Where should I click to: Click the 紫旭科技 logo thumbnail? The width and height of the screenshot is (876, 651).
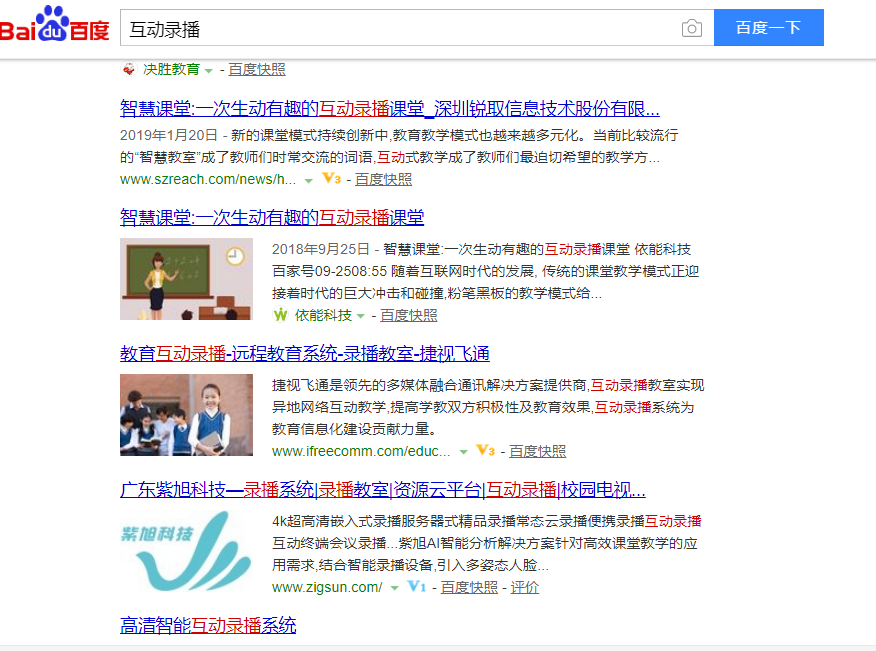point(186,551)
